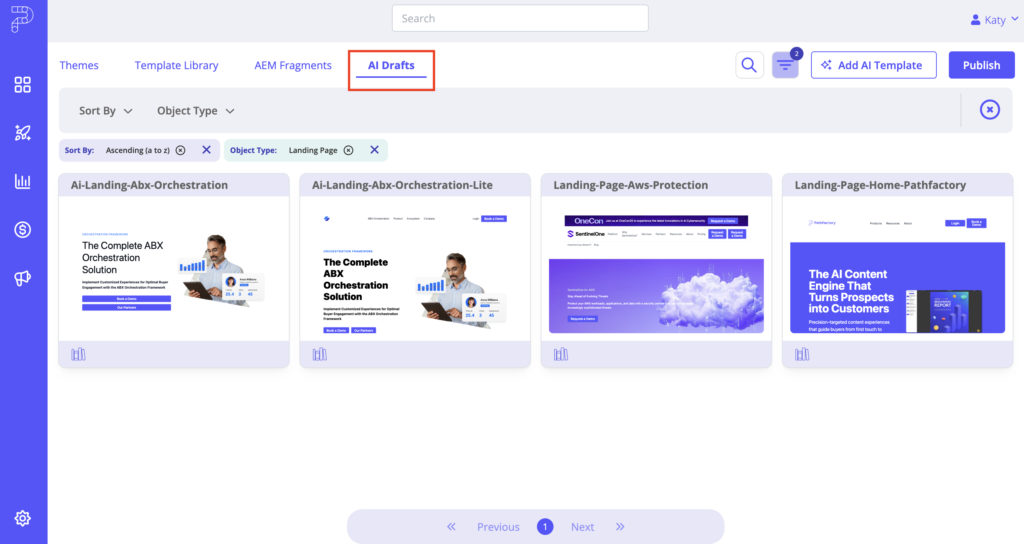The height and width of the screenshot is (544, 1024).
Task: Remove the Ascending (a to z) sort value
Action: point(180,150)
